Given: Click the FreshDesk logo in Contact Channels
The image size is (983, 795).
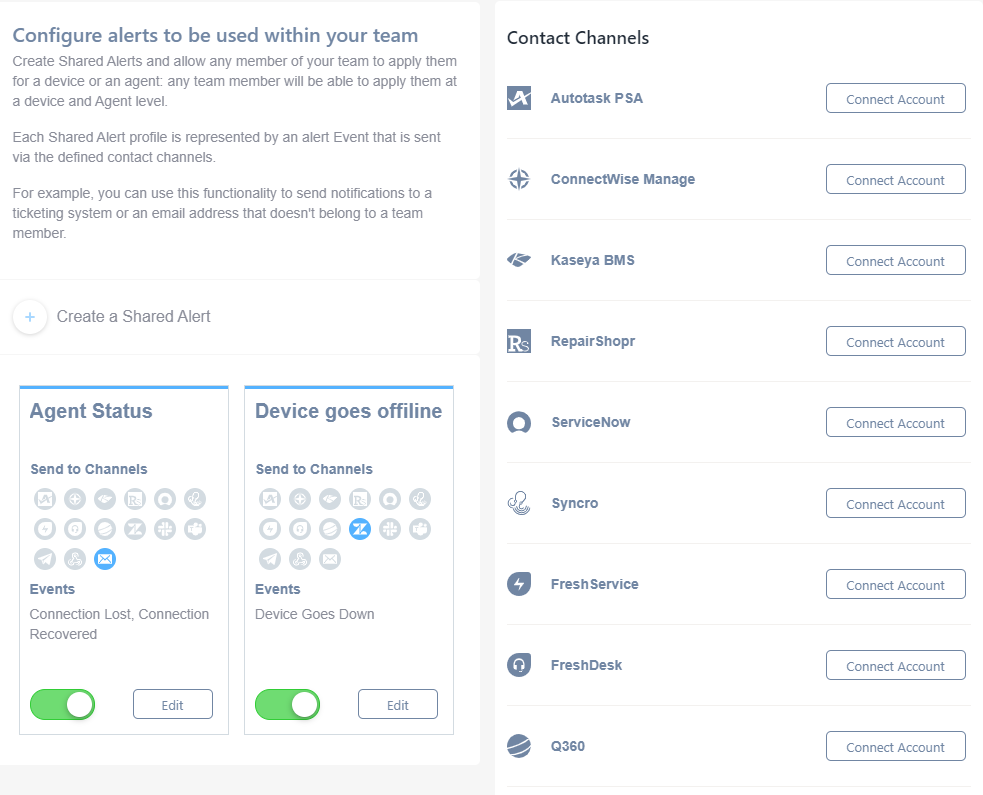Looking at the screenshot, I should (x=519, y=665).
